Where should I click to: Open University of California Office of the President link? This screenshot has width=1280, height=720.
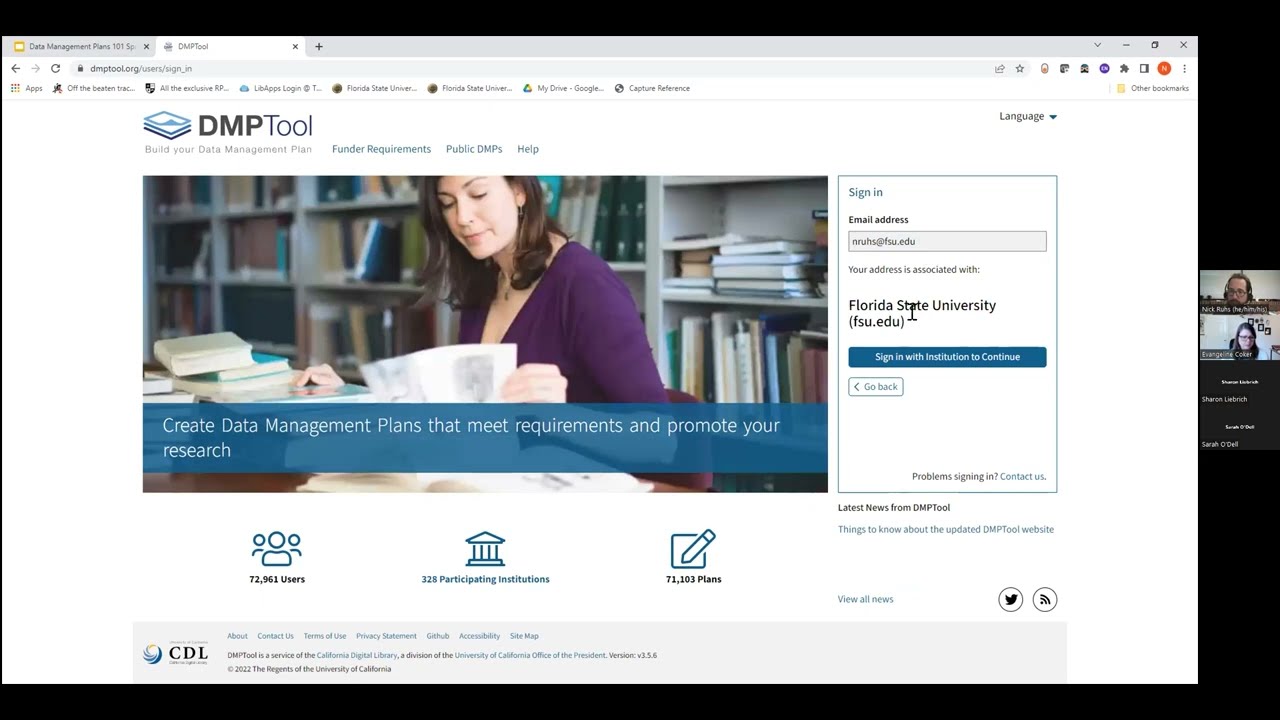point(530,655)
